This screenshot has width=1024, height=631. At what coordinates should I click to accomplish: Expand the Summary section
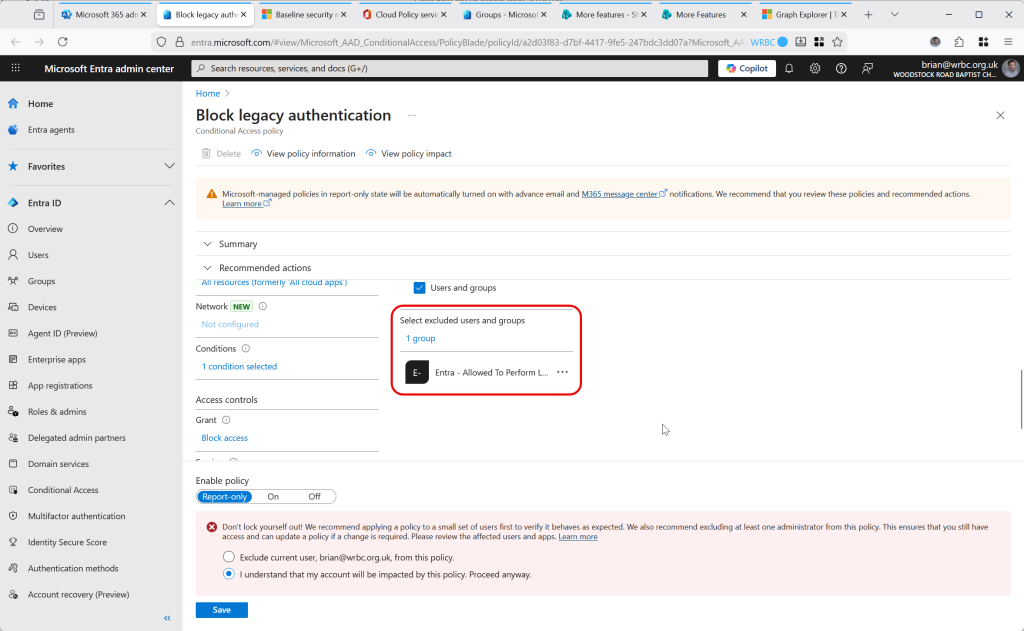point(238,244)
